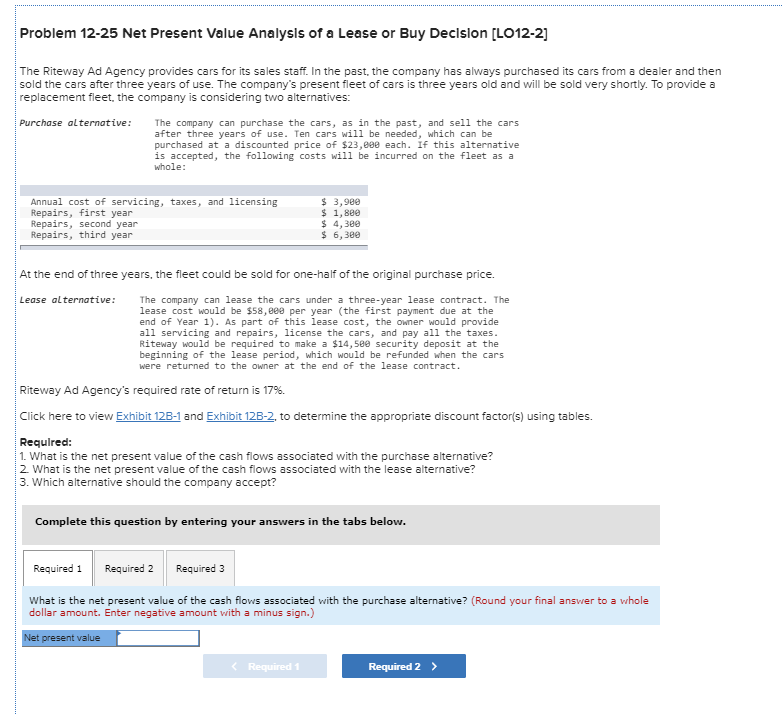Image resolution: width=782 pixels, height=714 pixels.
Task: Go to next step with Required 2 button
Action: tap(404, 666)
